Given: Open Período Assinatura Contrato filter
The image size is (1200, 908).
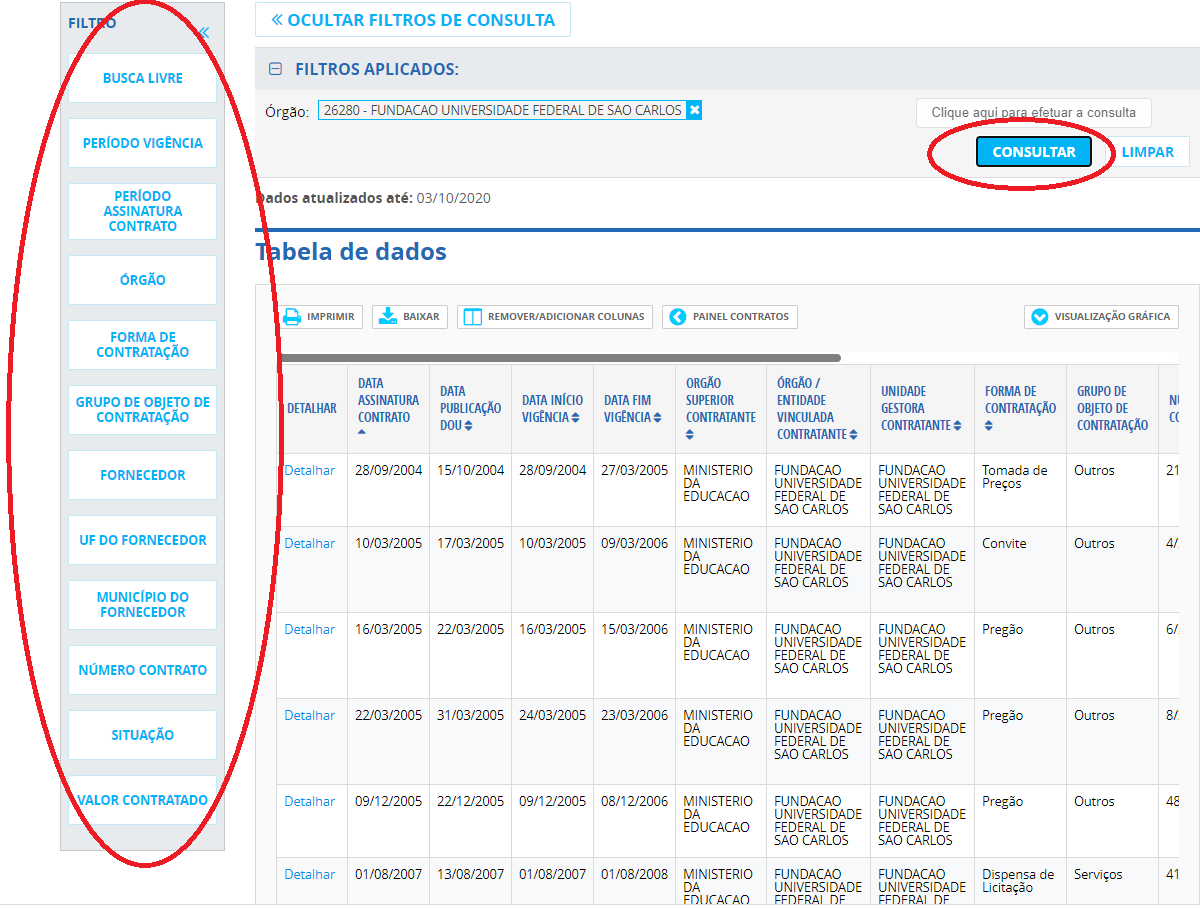Looking at the screenshot, I should (x=143, y=211).
